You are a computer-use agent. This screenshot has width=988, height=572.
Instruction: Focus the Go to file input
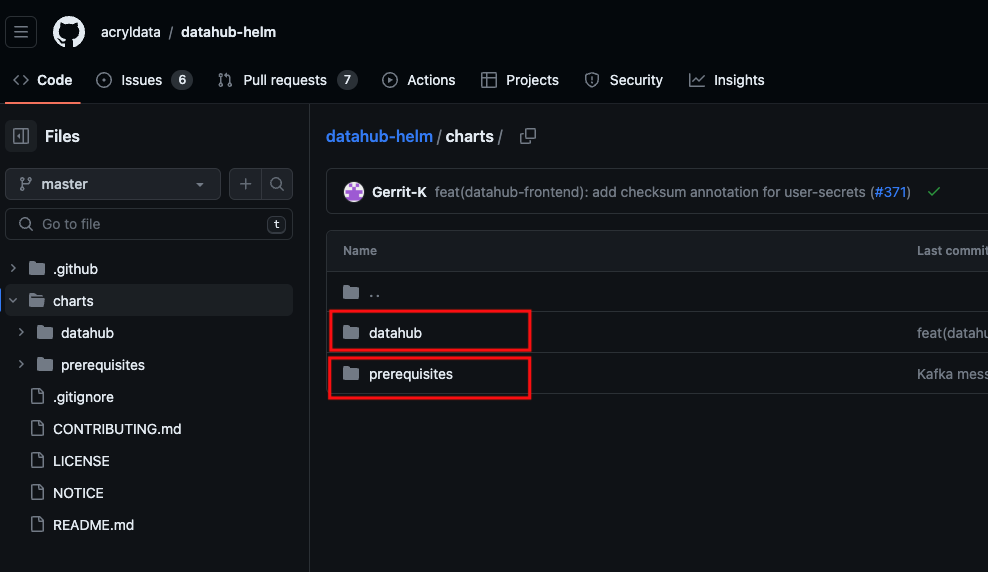[x=149, y=224]
